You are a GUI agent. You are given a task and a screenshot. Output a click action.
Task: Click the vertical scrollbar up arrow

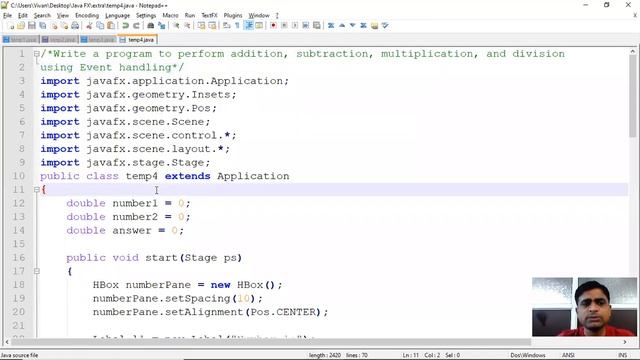tap(633, 52)
